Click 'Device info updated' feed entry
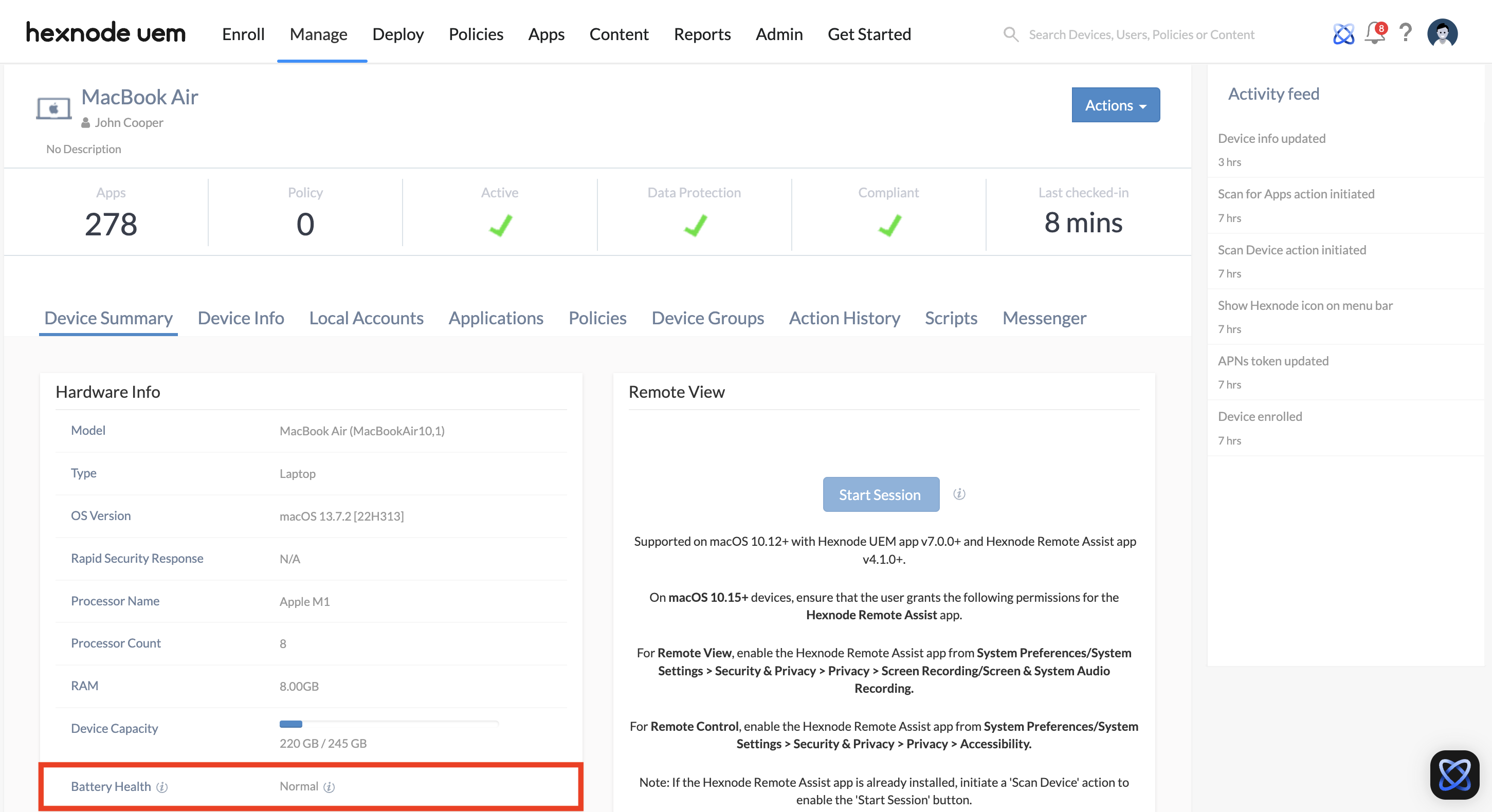Screen dimensions: 1492x812 [x=1271, y=138]
